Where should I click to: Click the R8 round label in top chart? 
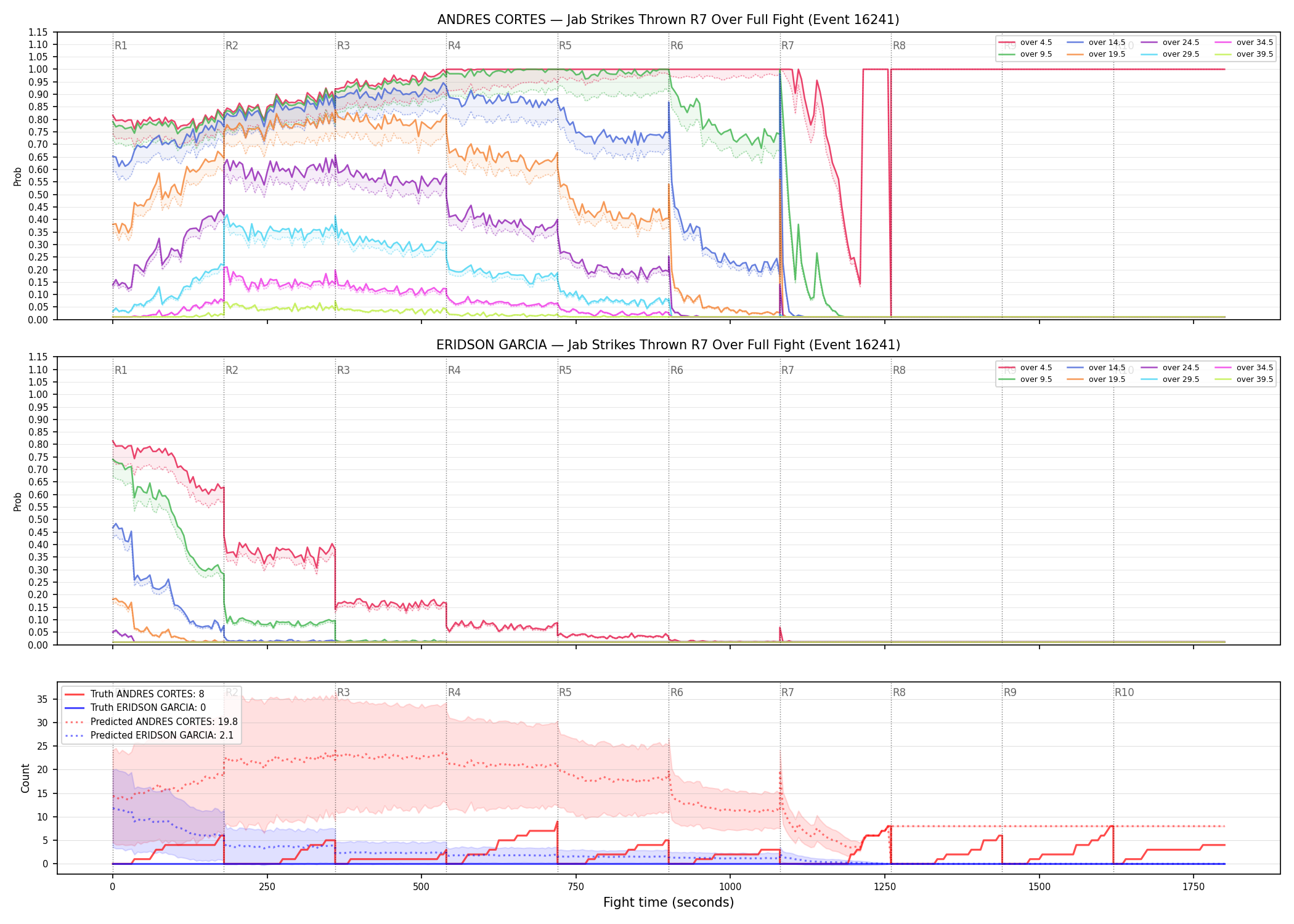click(899, 46)
